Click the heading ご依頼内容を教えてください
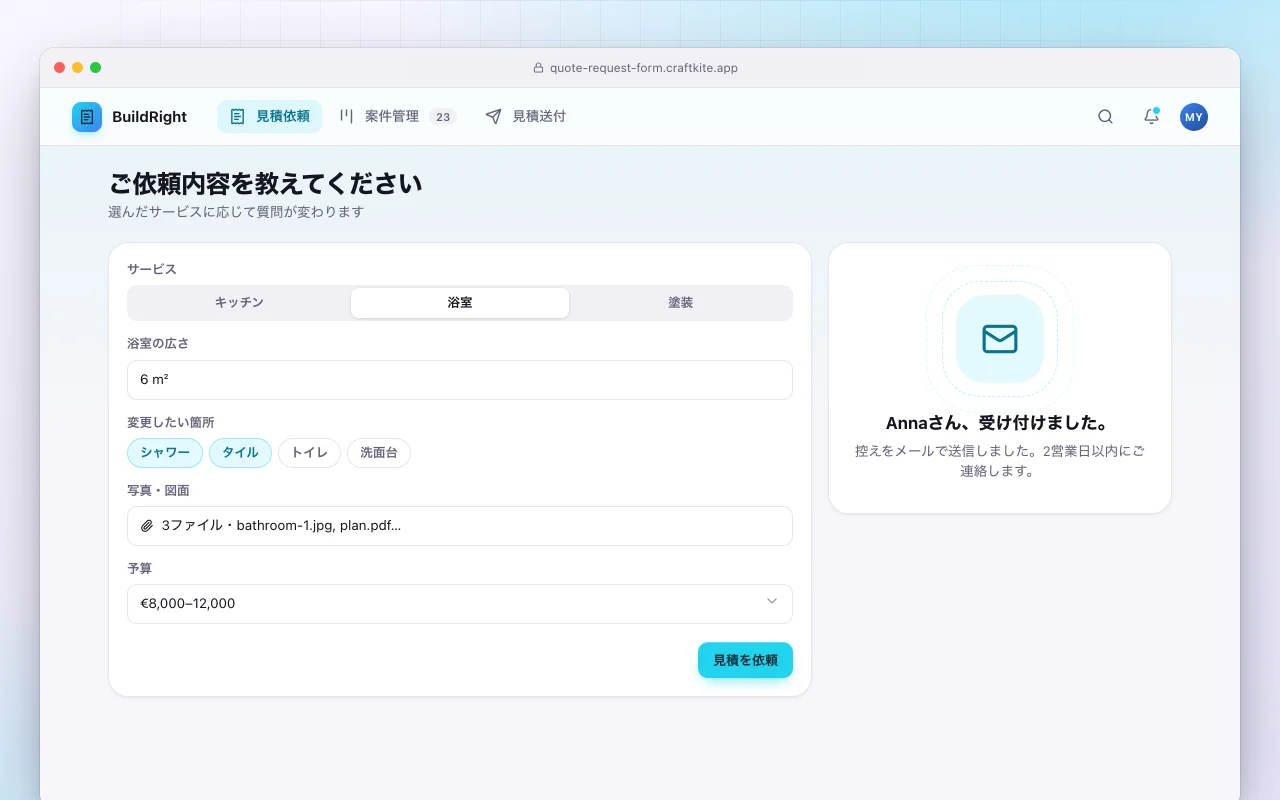The image size is (1280, 800). tap(265, 184)
